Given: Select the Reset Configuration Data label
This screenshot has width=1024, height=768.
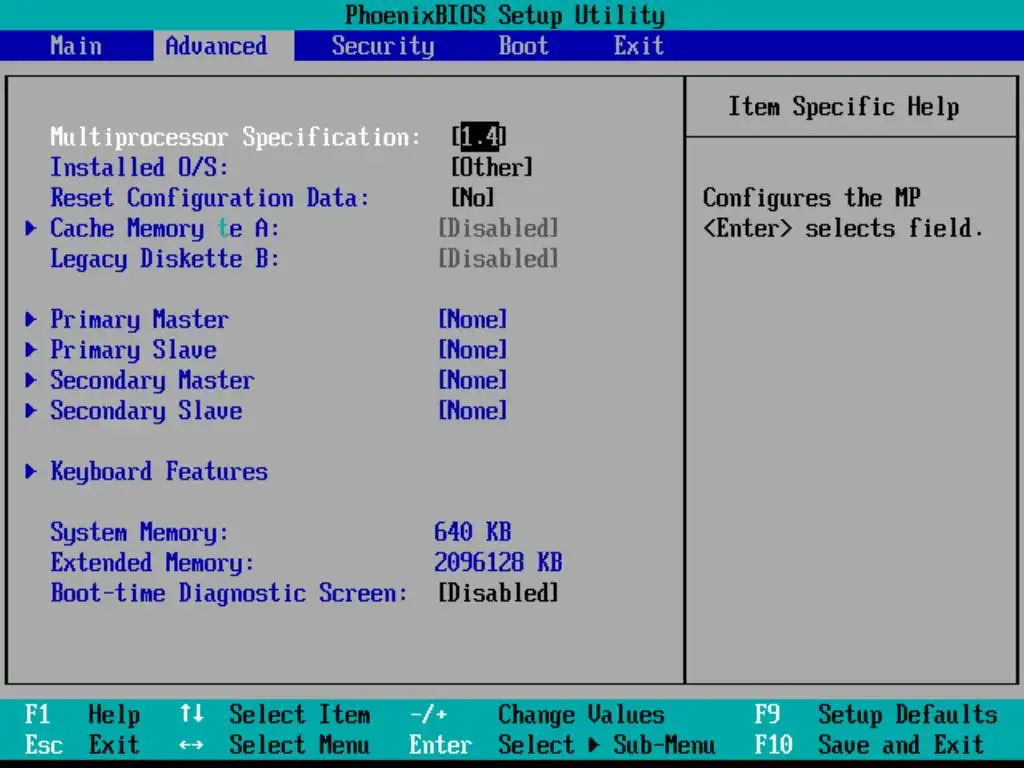Looking at the screenshot, I should (210, 198).
